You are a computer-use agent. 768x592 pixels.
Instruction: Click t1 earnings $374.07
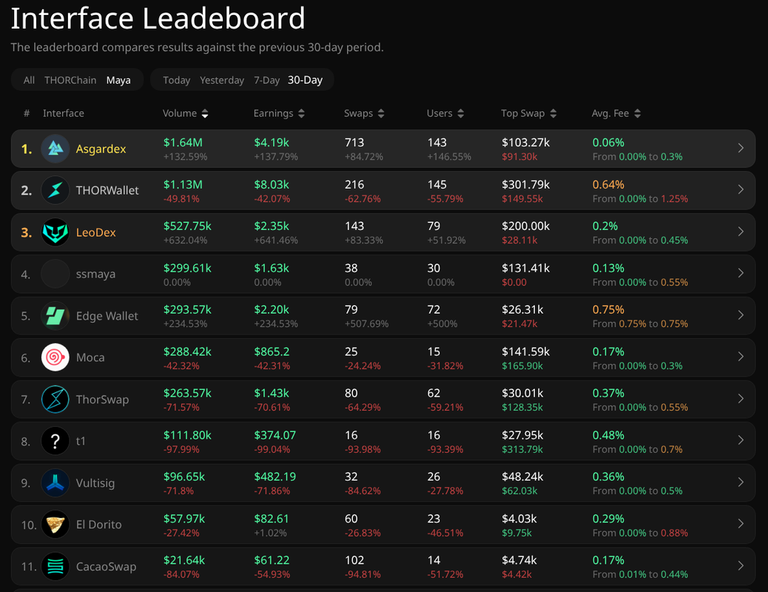(x=275, y=435)
